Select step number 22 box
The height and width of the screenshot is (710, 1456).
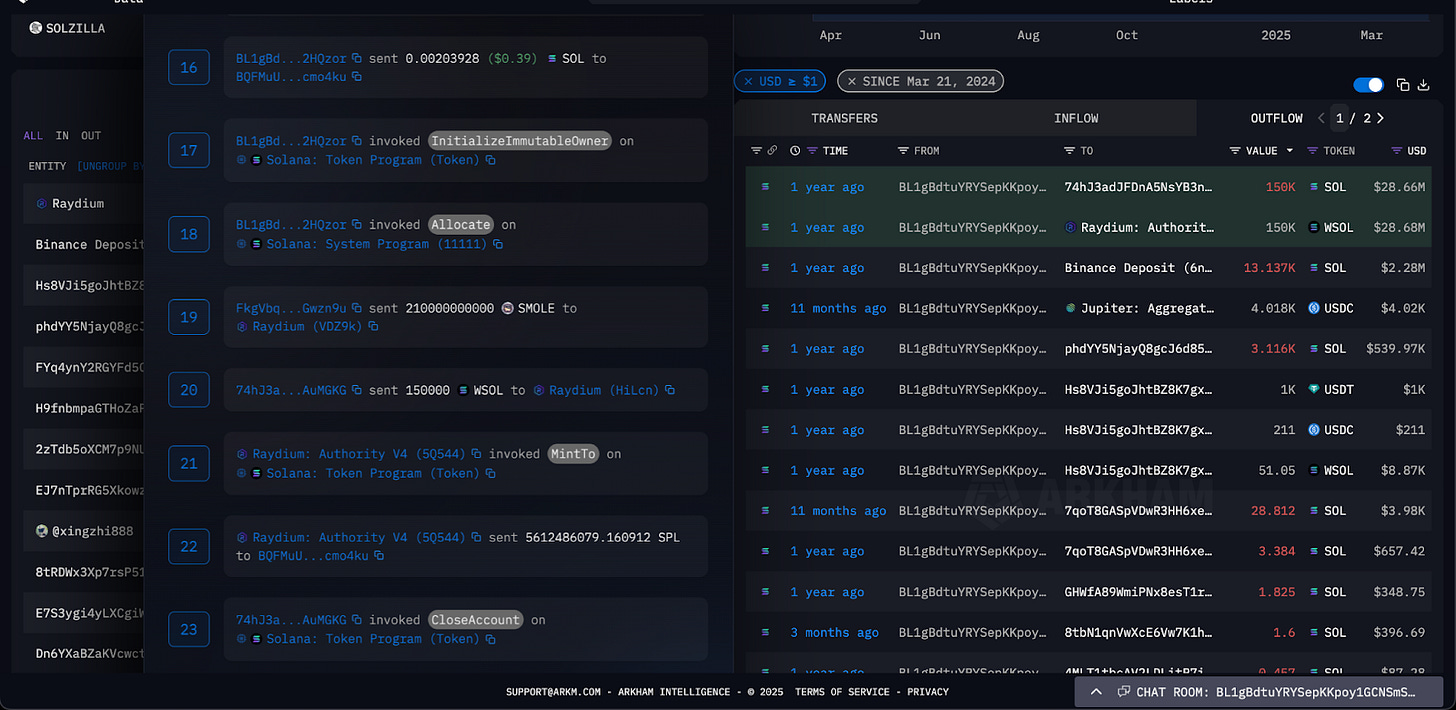coord(189,546)
